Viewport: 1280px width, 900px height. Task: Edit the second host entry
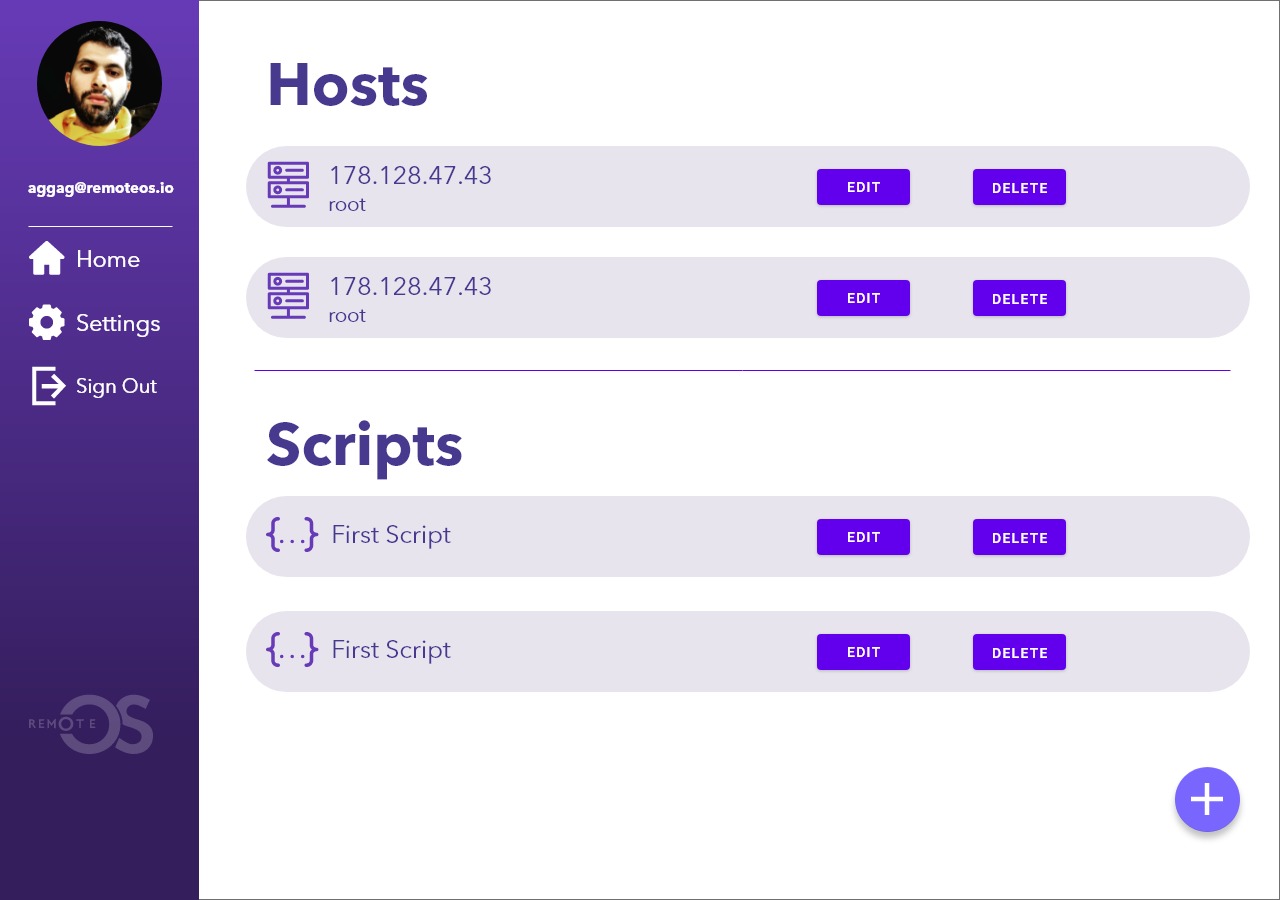point(863,298)
